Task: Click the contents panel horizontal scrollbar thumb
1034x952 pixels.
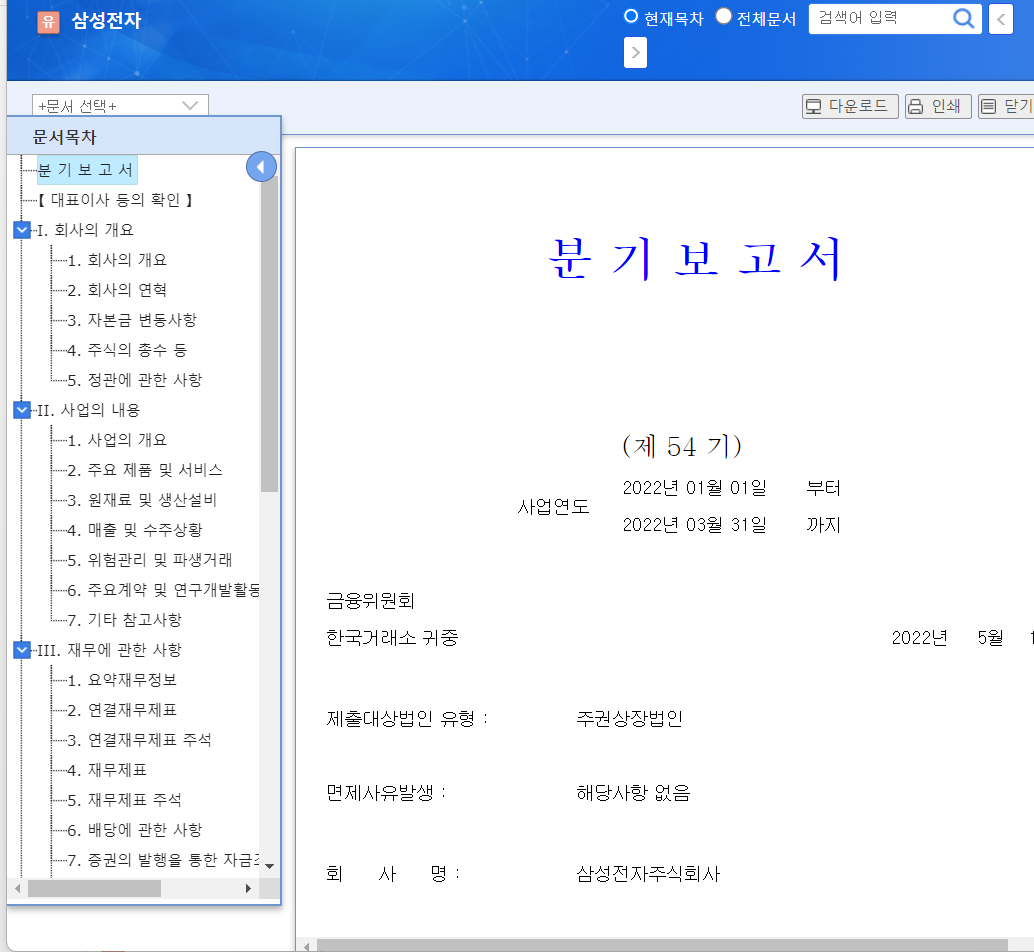Action: click(94, 889)
